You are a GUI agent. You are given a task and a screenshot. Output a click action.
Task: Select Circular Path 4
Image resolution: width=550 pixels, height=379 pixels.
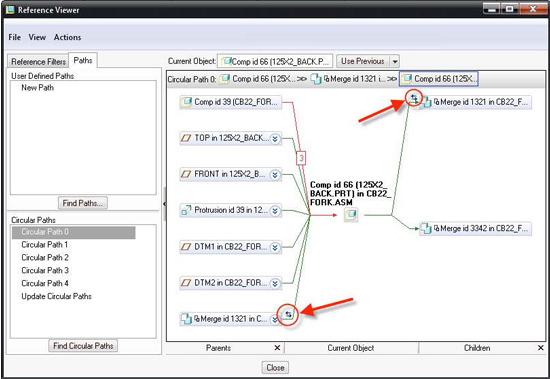click(45, 283)
